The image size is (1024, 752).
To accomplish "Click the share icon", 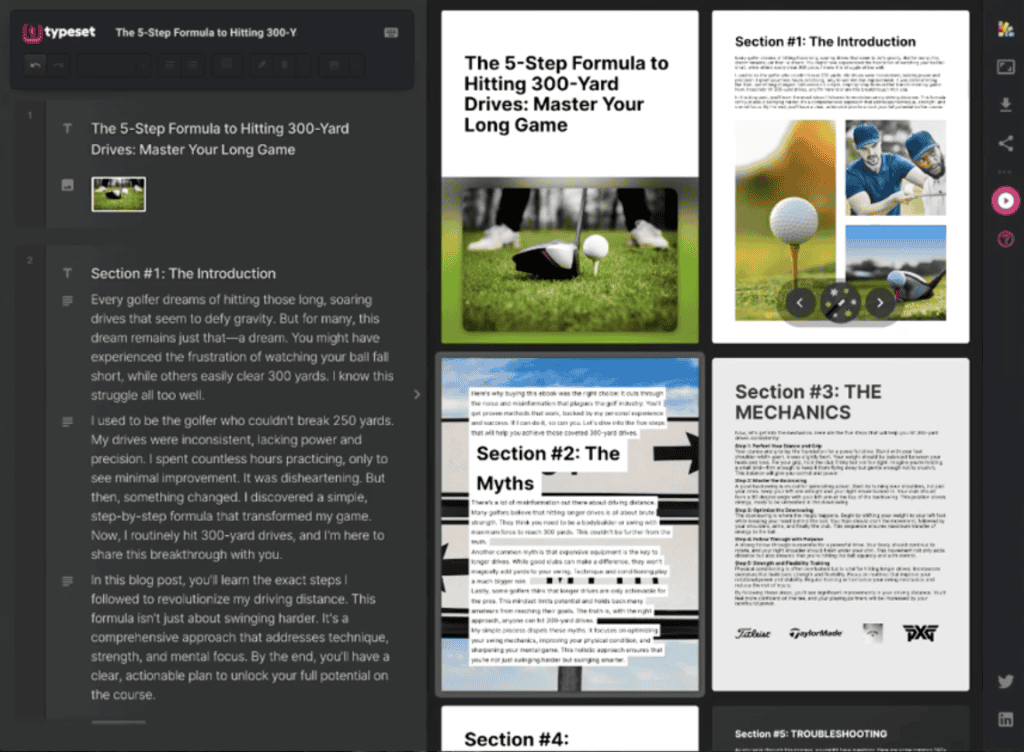I will (1005, 143).
